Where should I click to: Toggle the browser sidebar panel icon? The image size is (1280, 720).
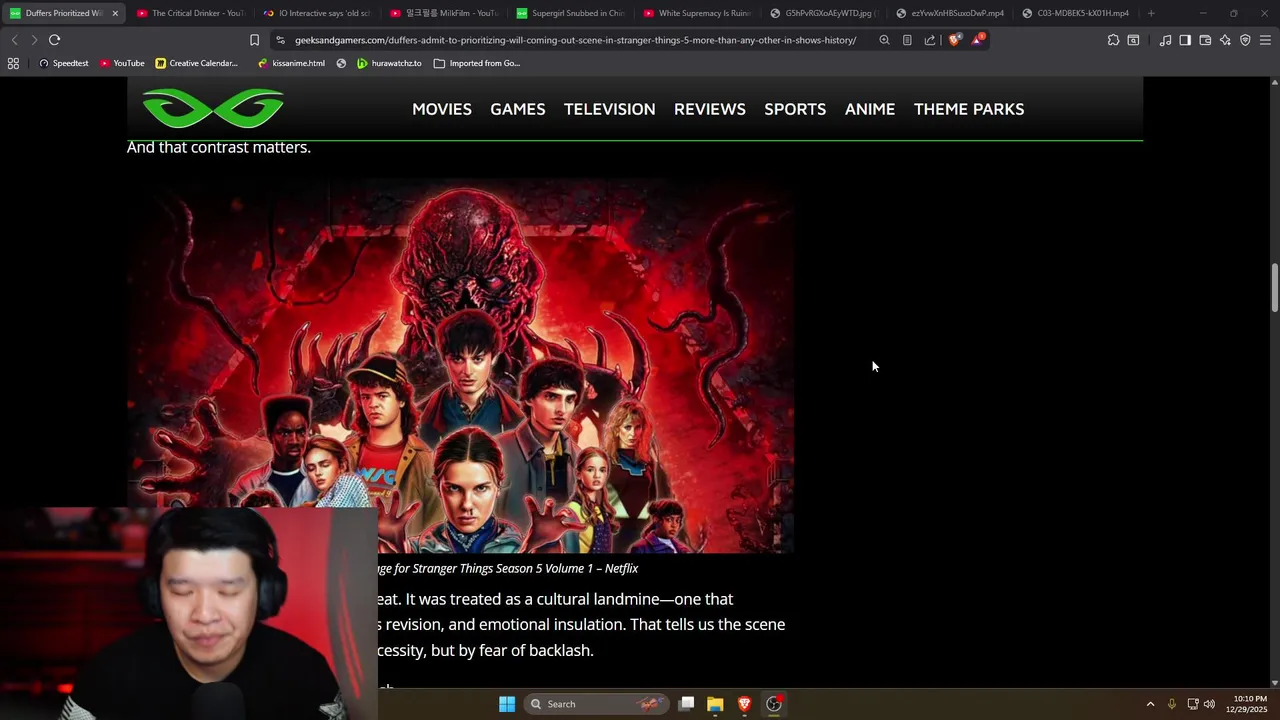point(1185,40)
